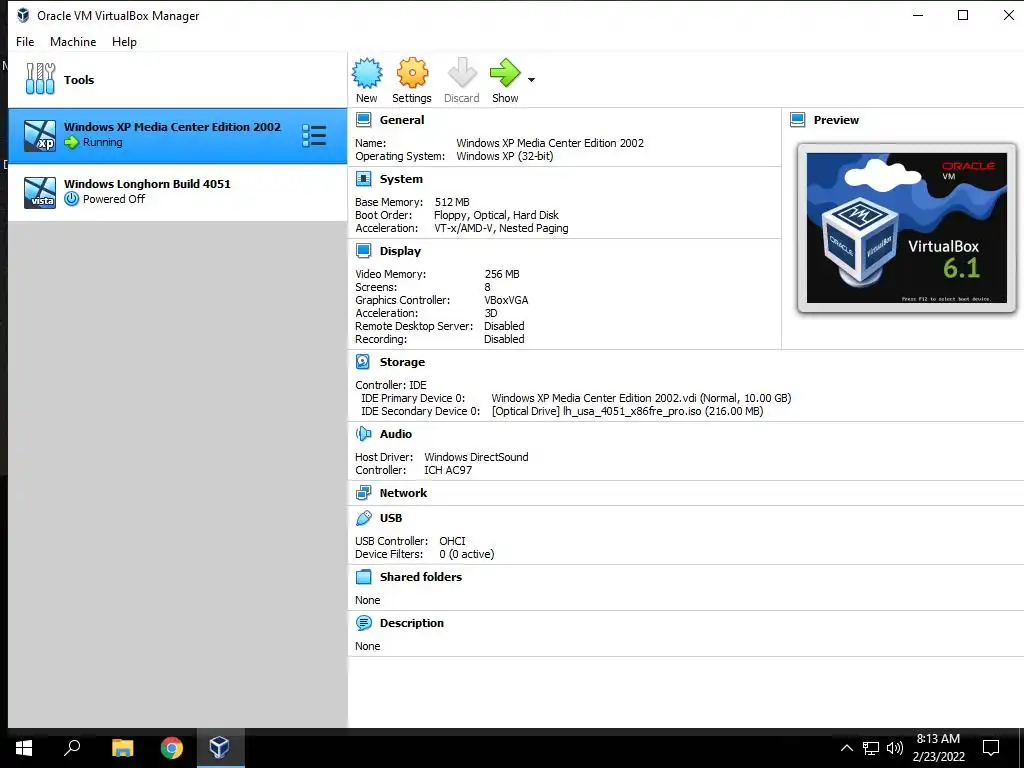
Task: Click the green Show arrow icon
Action: [505, 72]
